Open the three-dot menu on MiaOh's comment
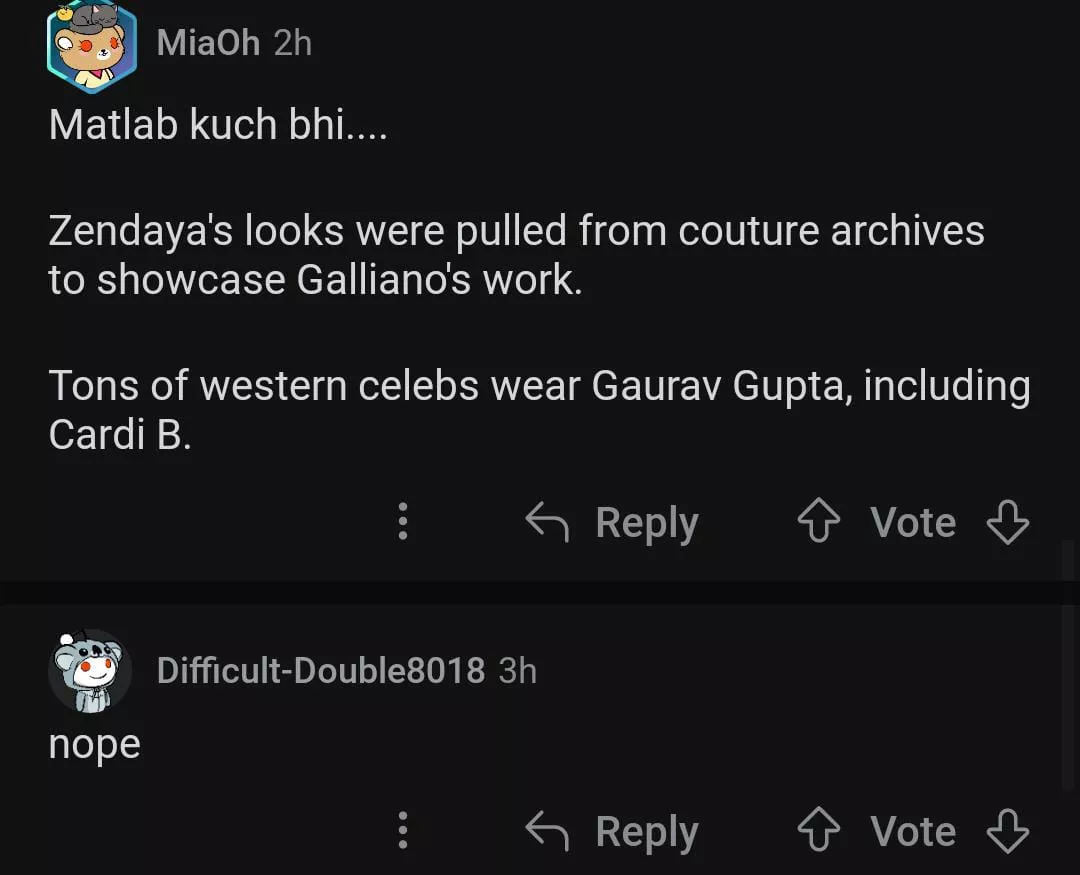This screenshot has width=1080, height=875. point(403,522)
